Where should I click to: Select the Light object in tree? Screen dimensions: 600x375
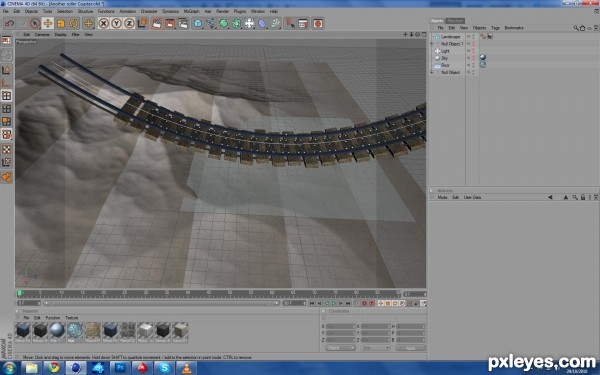[445, 51]
